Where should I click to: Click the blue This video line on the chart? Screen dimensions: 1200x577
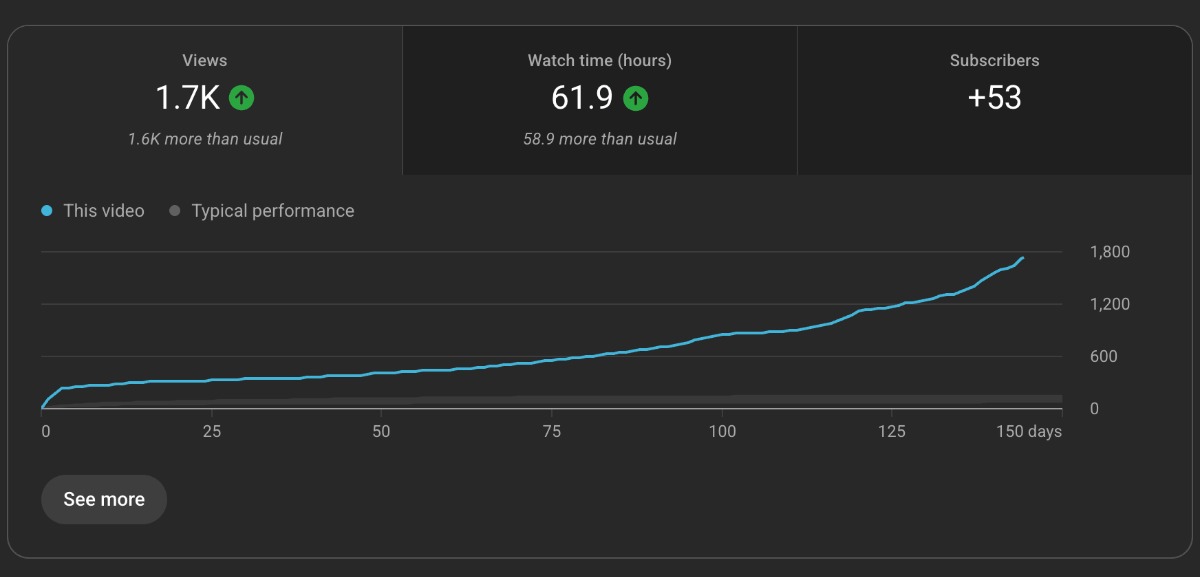coord(551,361)
